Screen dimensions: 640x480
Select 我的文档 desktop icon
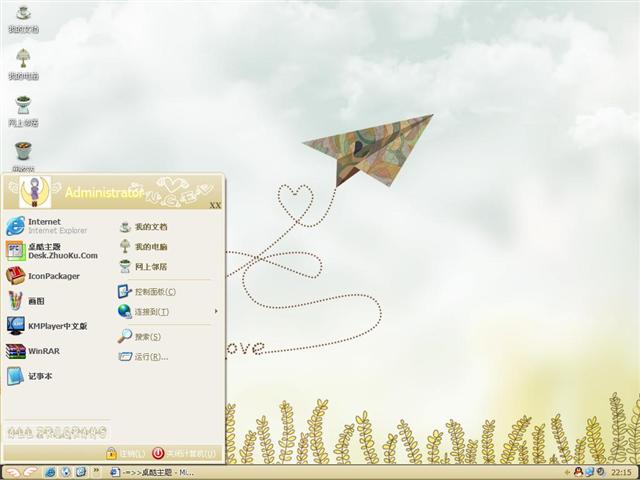coord(23,19)
